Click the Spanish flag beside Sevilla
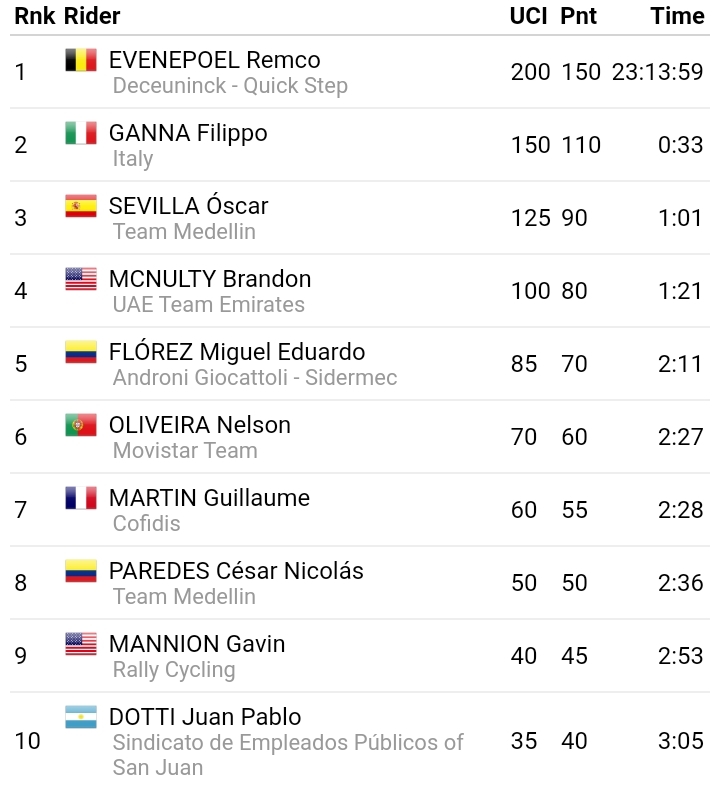This screenshot has height=789, width=720. [81, 206]
